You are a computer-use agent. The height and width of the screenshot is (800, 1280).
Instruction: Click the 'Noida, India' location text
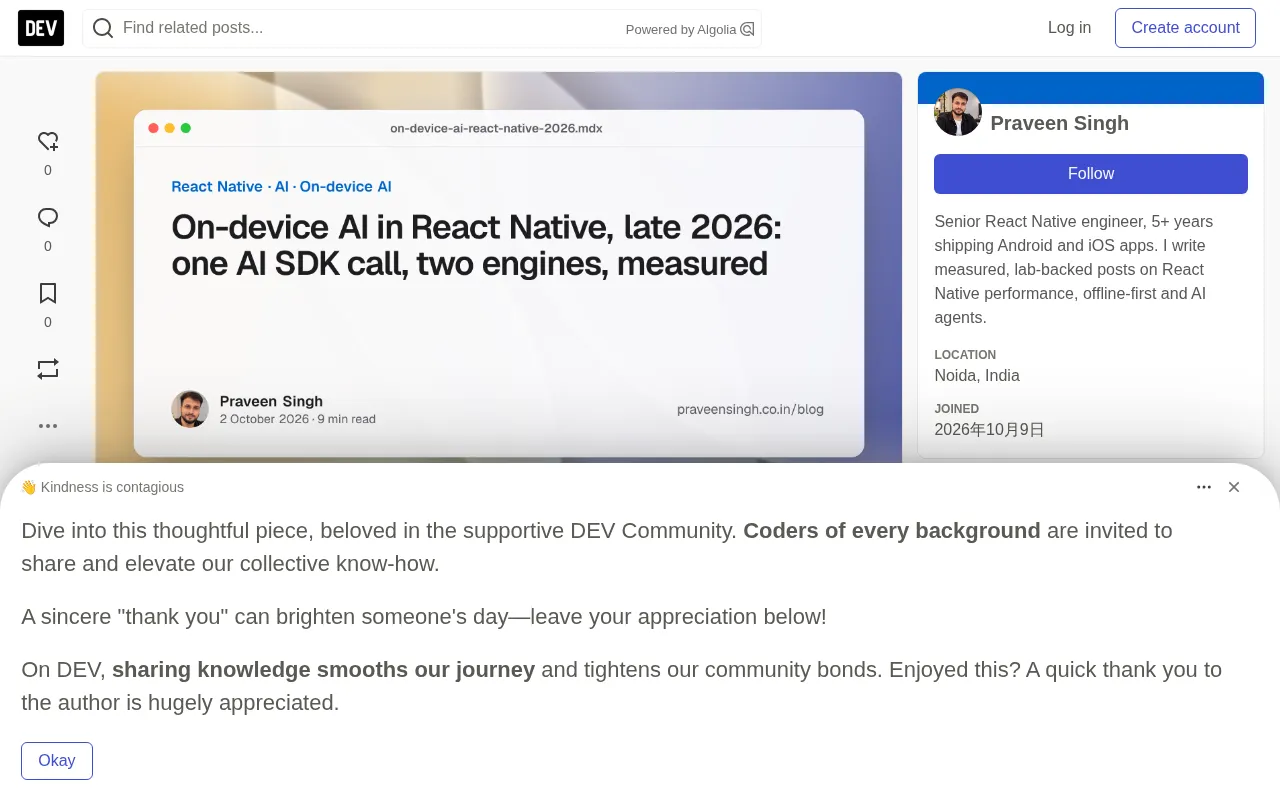pyautogui.click(x=977, y=376)
